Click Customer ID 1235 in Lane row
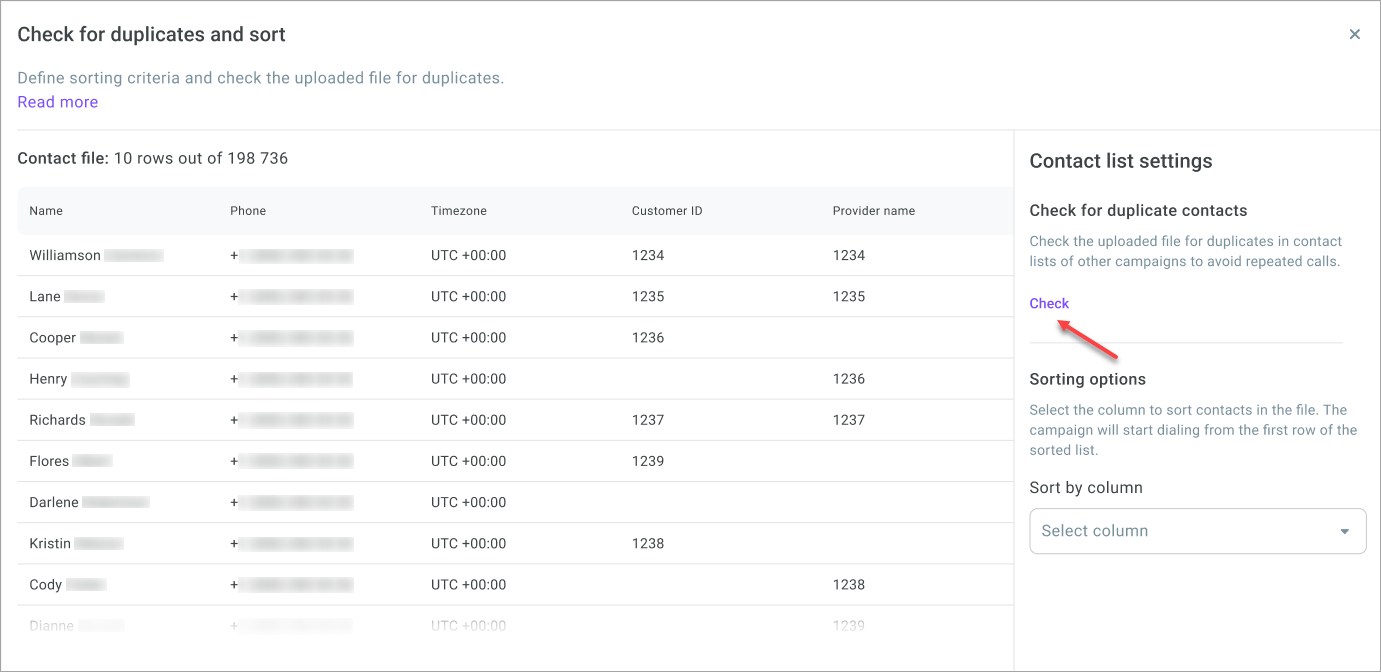Screen dimensions: 1381x672 pyautogui.click(x=648, y=297)
